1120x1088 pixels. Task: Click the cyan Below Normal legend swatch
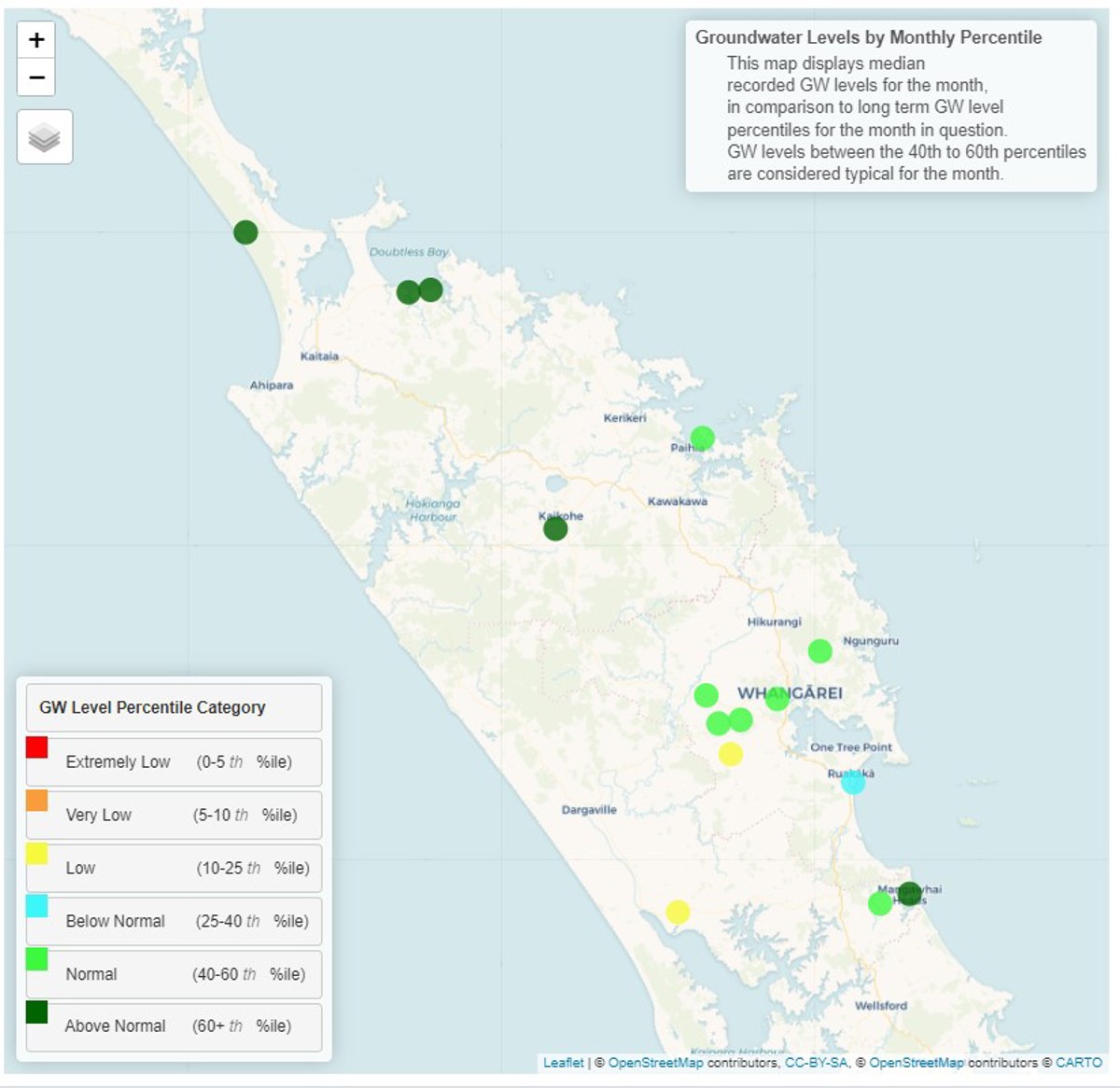point(37,906)
